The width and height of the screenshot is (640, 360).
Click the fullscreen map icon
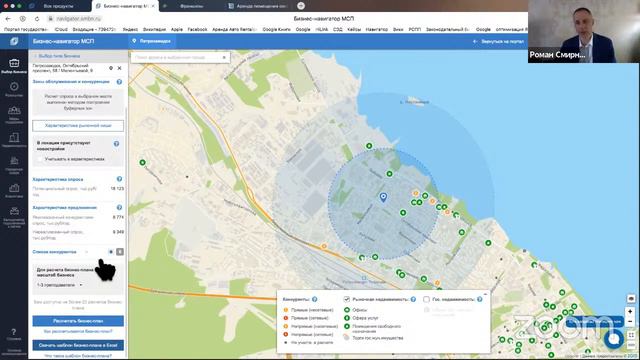pos(631,335)
